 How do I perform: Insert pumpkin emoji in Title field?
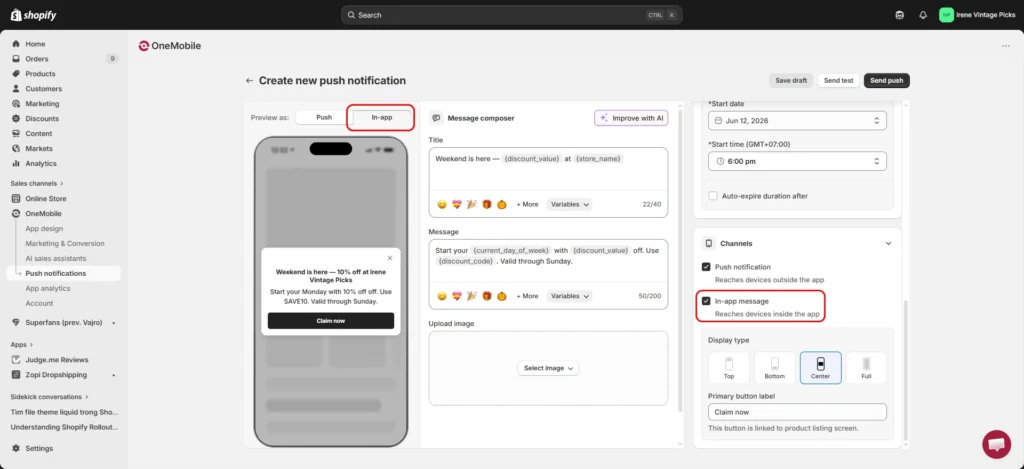tap(502, 204)
